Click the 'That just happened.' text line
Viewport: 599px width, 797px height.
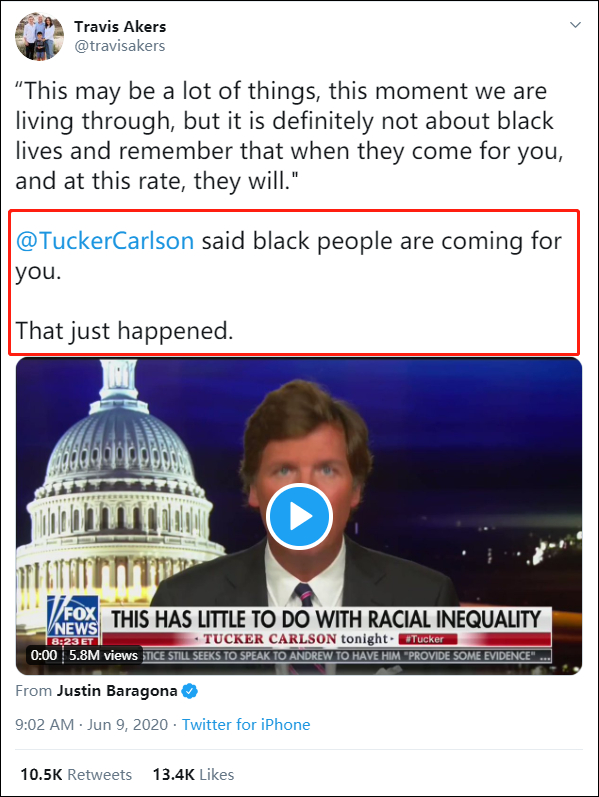click(124, 330)
